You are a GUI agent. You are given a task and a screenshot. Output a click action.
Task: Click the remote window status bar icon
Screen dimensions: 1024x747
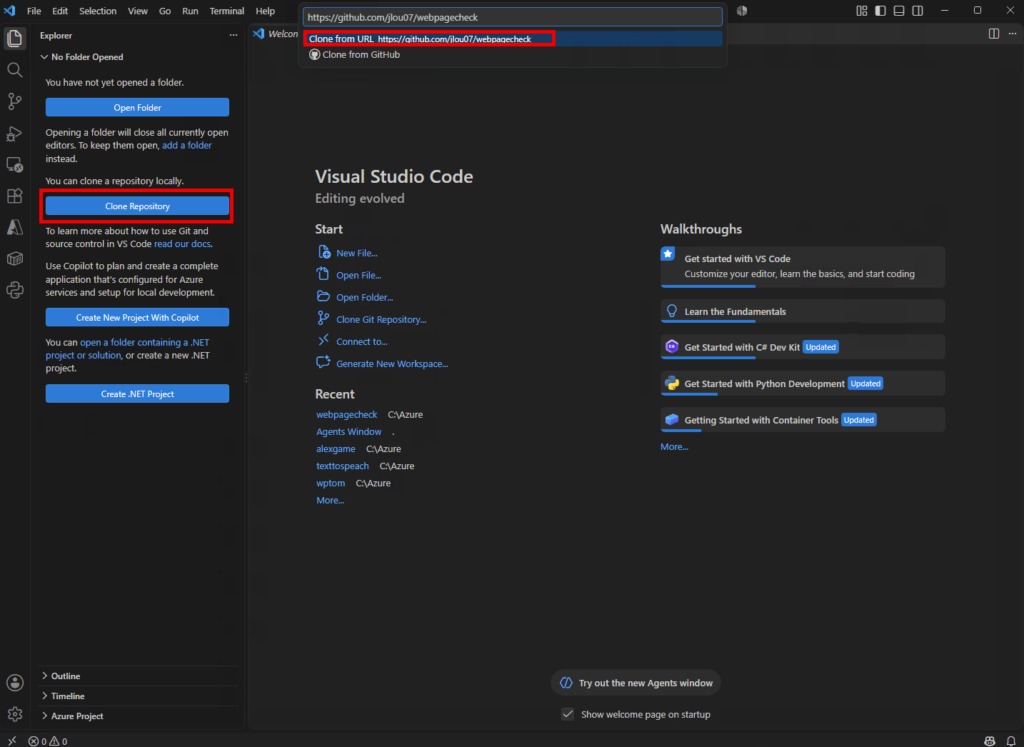[x=12, y=740]
